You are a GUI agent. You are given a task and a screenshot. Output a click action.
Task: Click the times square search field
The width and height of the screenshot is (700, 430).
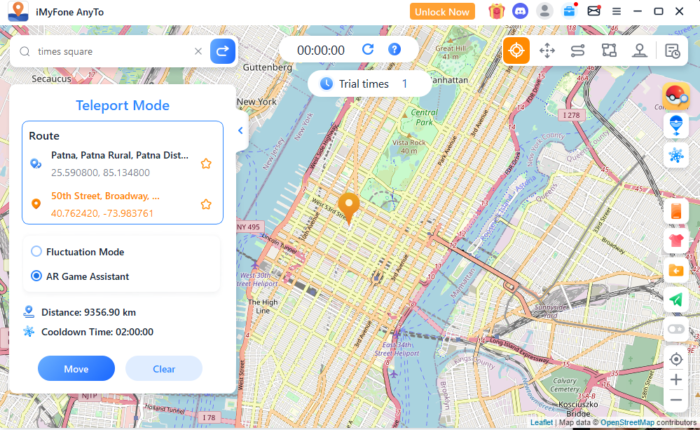pyautogui.click(x=112, y=51)
